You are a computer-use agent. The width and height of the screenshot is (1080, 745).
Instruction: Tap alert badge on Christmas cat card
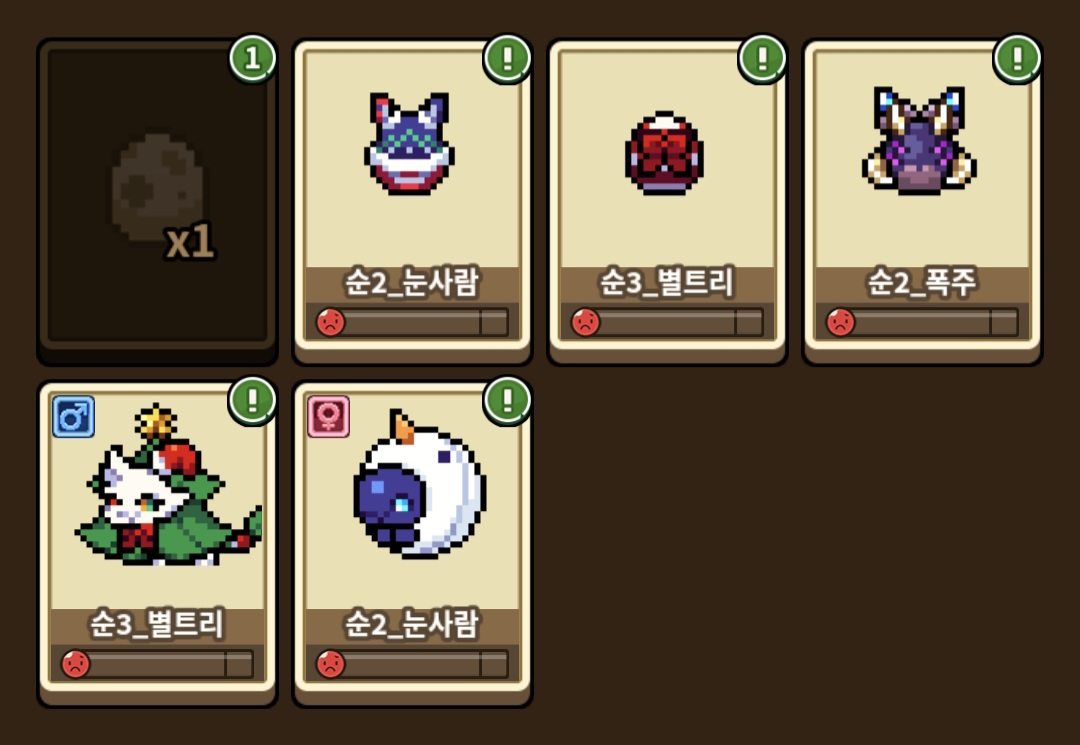(253, 400)
